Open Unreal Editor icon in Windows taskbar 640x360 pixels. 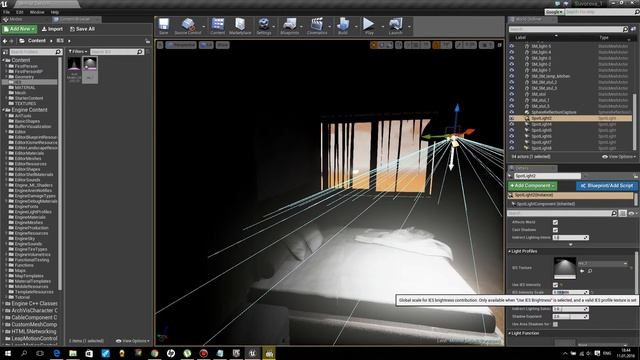click(252, 353)
